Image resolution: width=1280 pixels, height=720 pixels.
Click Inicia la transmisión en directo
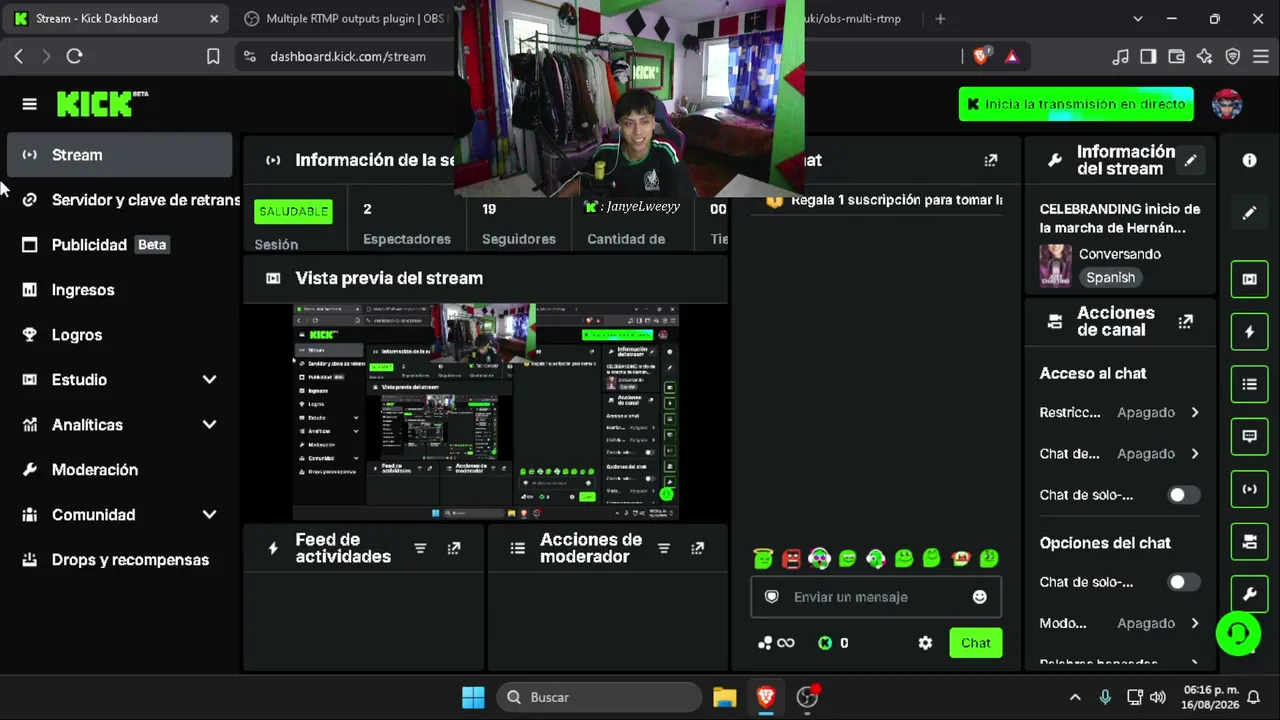1076,104
